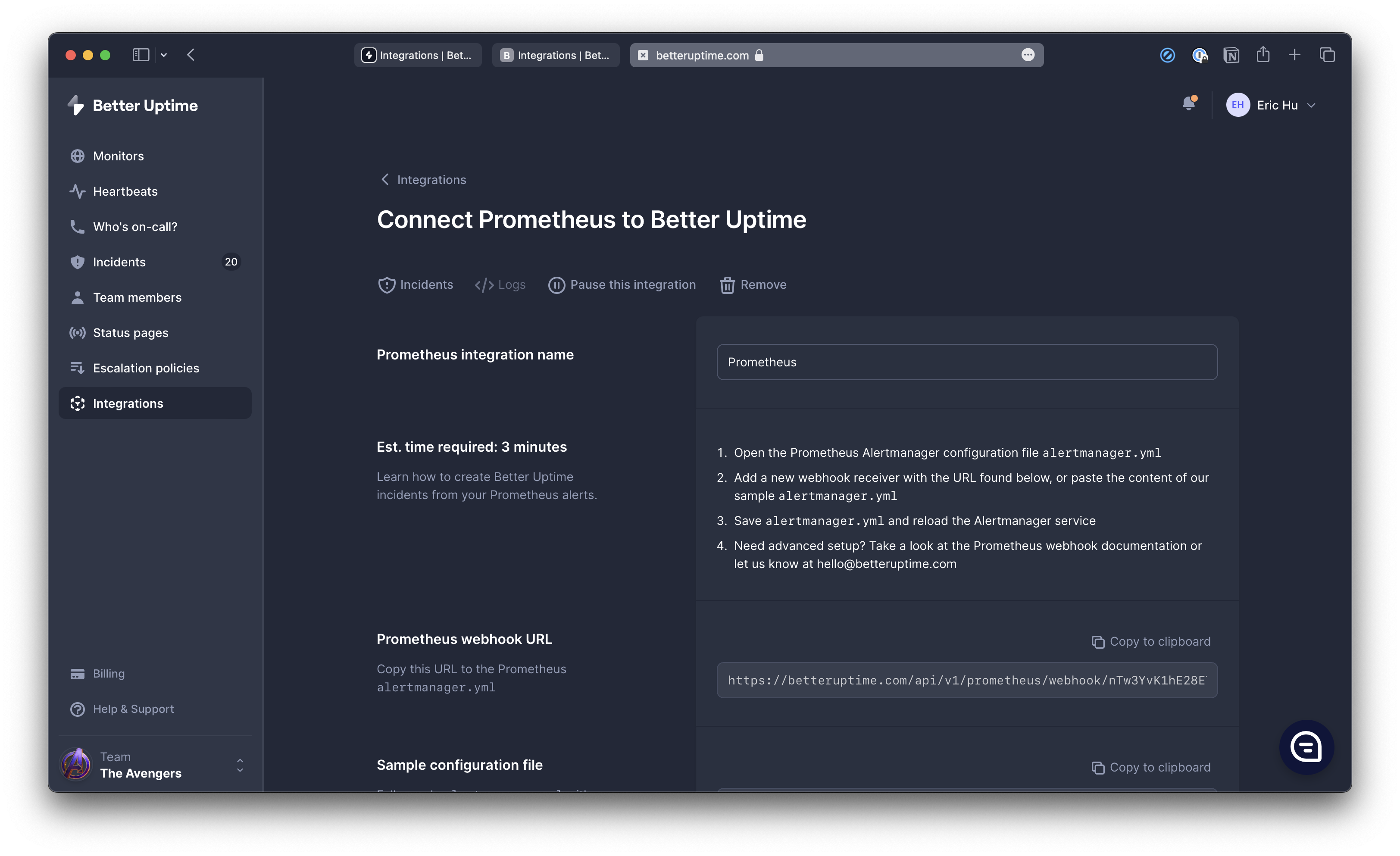Click the blue compass extension icon
Viewport: 1400px width, 856px height.
click(x=1167, y=55)
